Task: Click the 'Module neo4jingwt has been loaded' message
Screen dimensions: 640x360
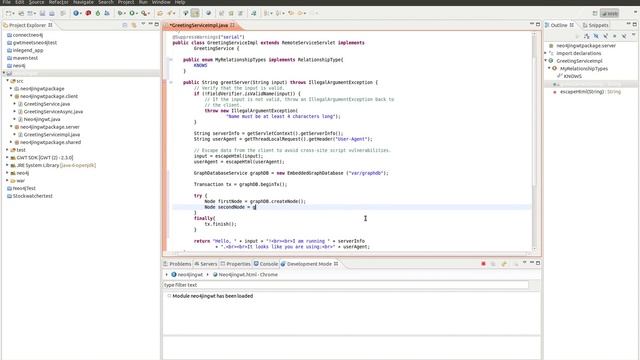Action: tap(212, 296)
